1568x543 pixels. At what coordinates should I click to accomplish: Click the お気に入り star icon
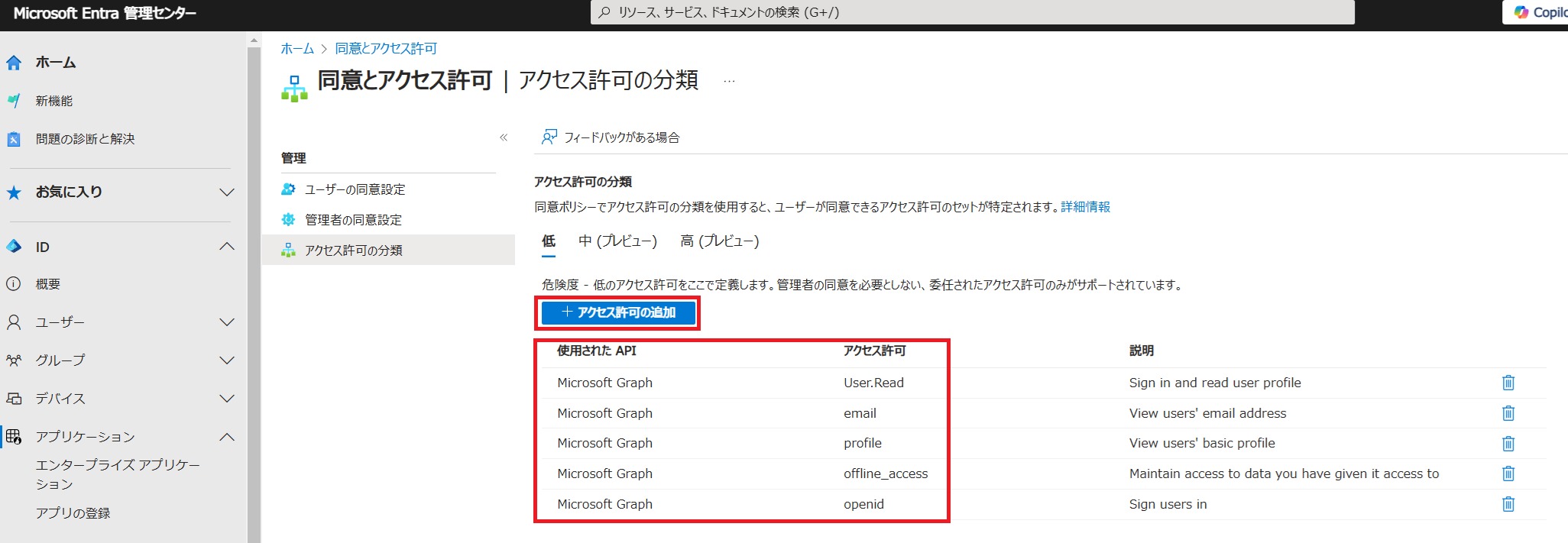[x=14, y=192]
